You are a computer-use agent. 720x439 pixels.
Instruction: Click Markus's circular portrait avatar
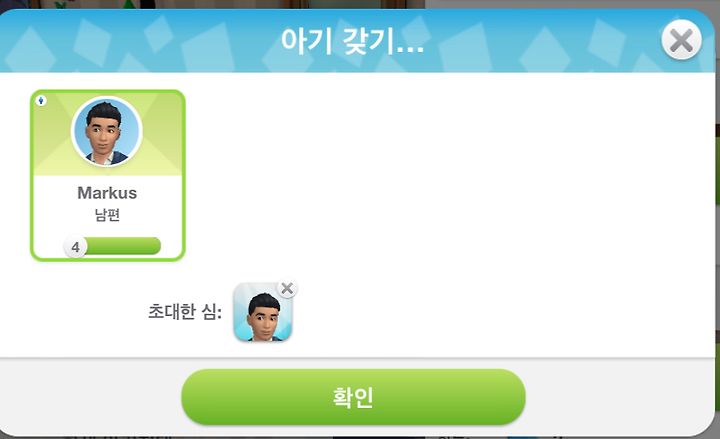(107, 131)
